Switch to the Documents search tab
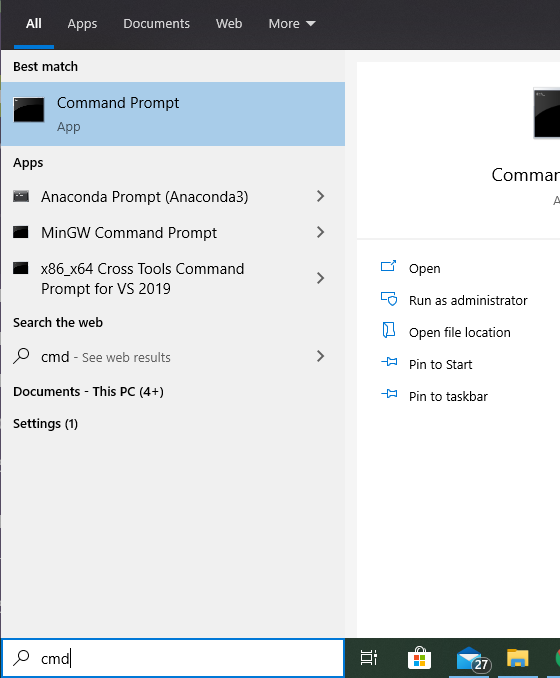This screenshot has width=560, height=678. coord(157,23)
